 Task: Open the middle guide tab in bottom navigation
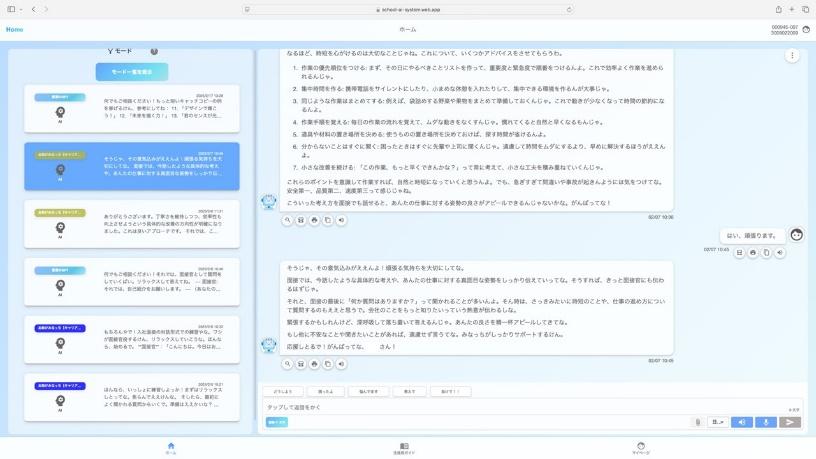click(x=404, y=448)
